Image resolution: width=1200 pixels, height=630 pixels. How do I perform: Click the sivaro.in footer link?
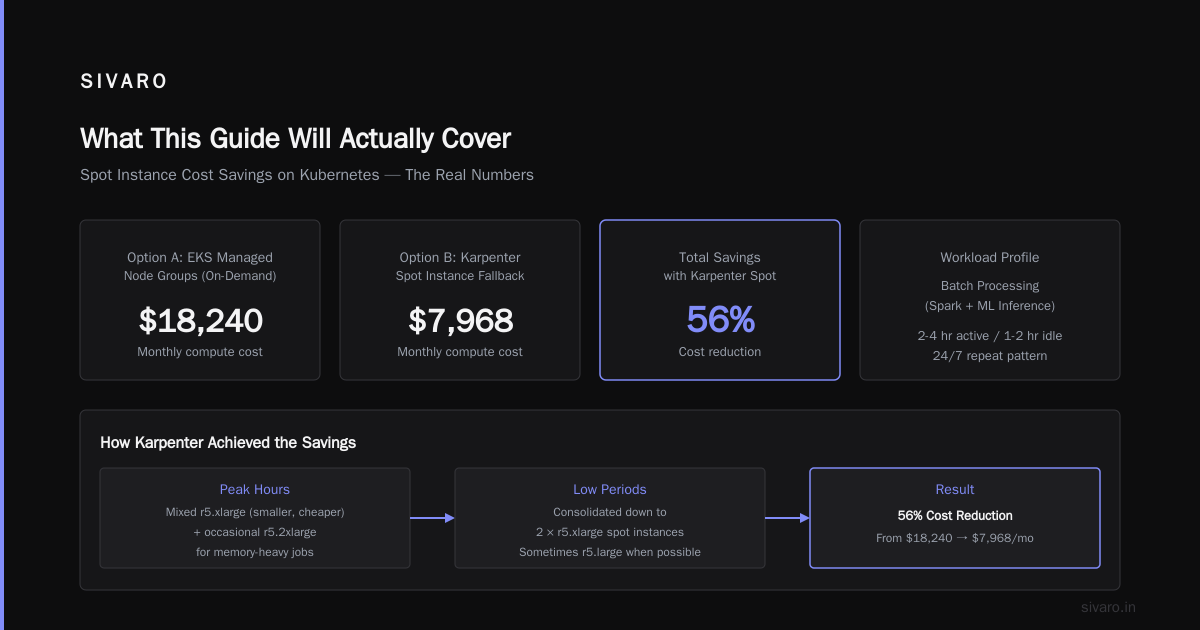1109,607
